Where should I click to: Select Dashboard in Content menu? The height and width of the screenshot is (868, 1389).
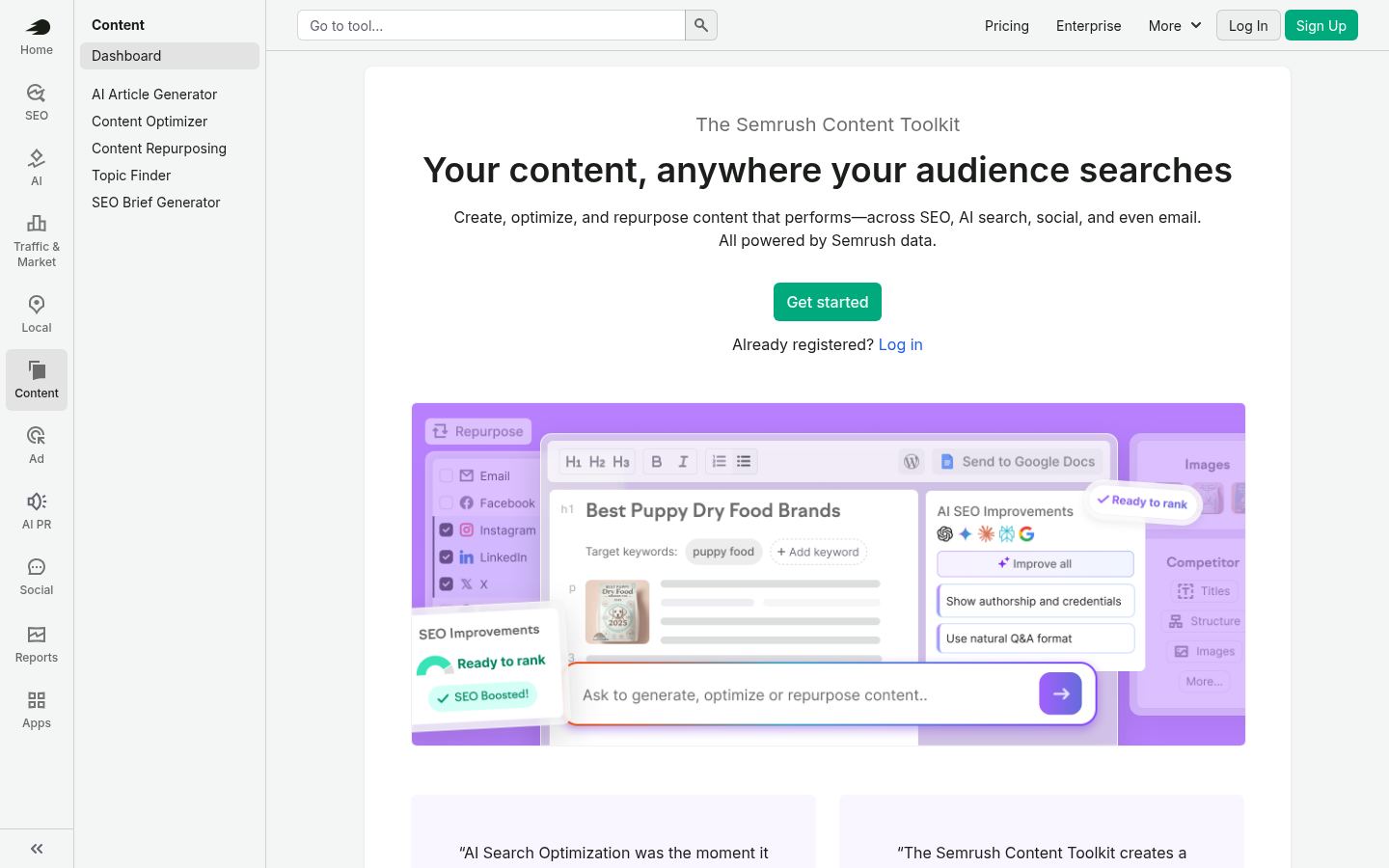[170, 56]
